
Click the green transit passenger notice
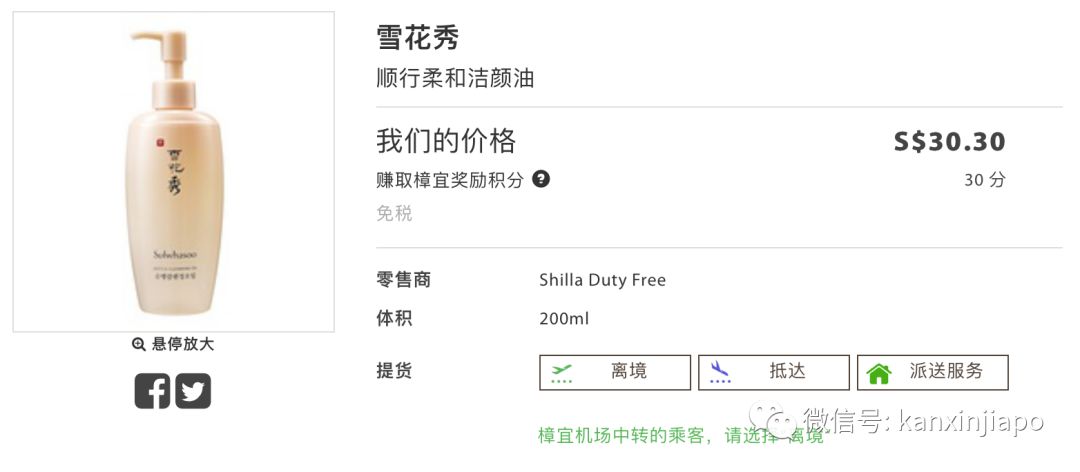(x=681, y=436)
